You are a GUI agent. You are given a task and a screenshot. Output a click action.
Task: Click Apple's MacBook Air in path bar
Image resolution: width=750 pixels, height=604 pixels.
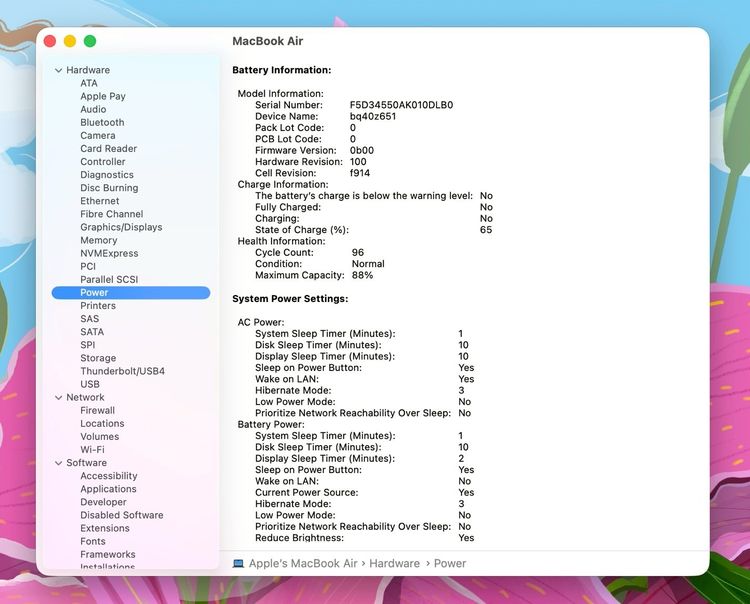tap(303, 563)
